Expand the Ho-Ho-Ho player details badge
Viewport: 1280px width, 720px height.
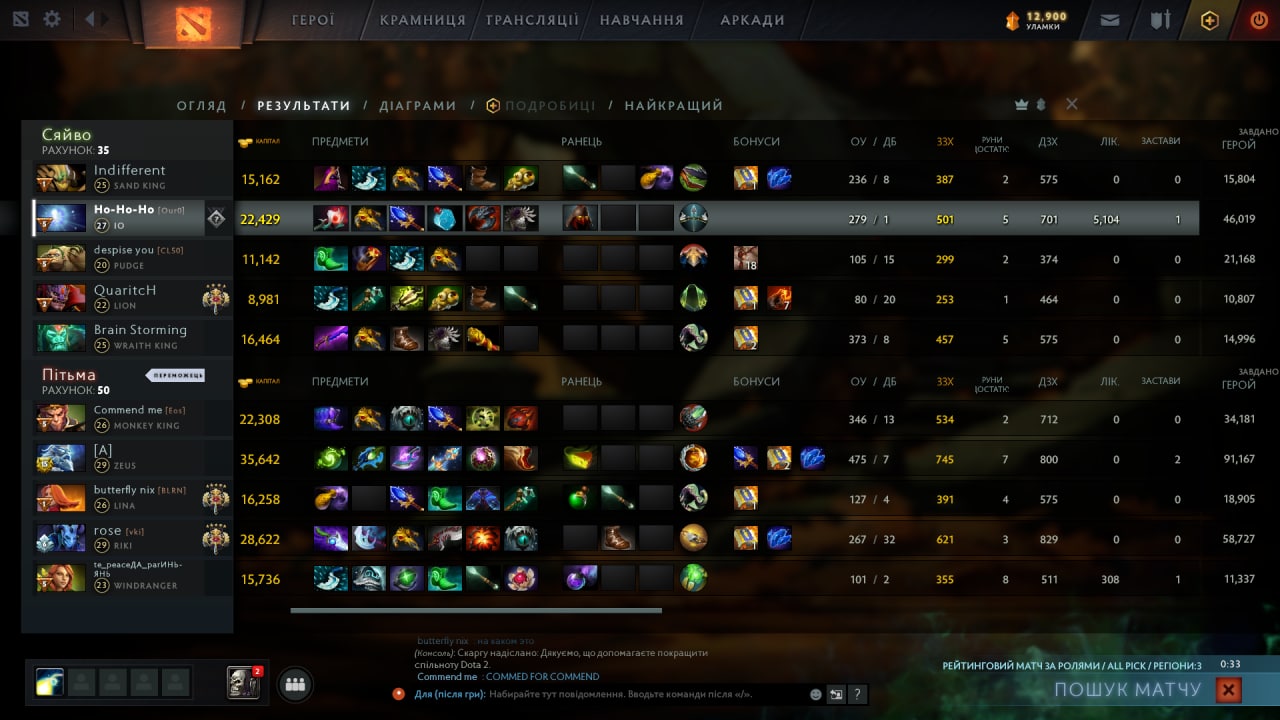click(217, 218)
